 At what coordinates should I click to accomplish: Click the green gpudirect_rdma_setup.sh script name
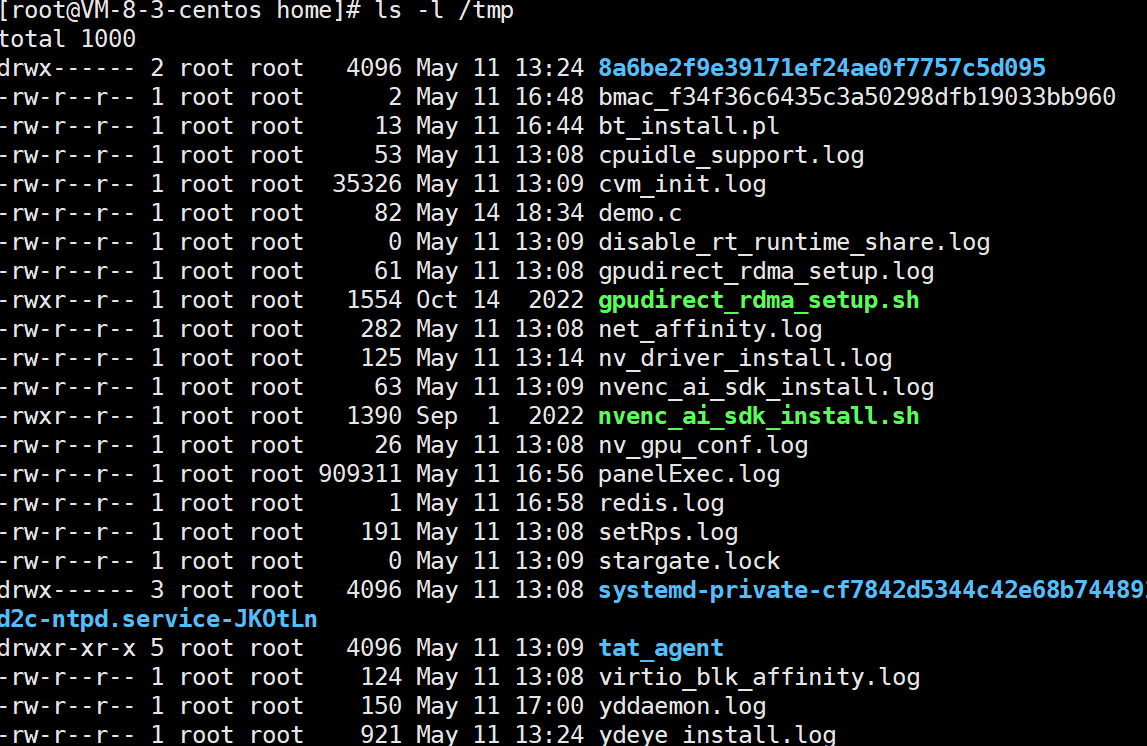click(x=758, y=300)
